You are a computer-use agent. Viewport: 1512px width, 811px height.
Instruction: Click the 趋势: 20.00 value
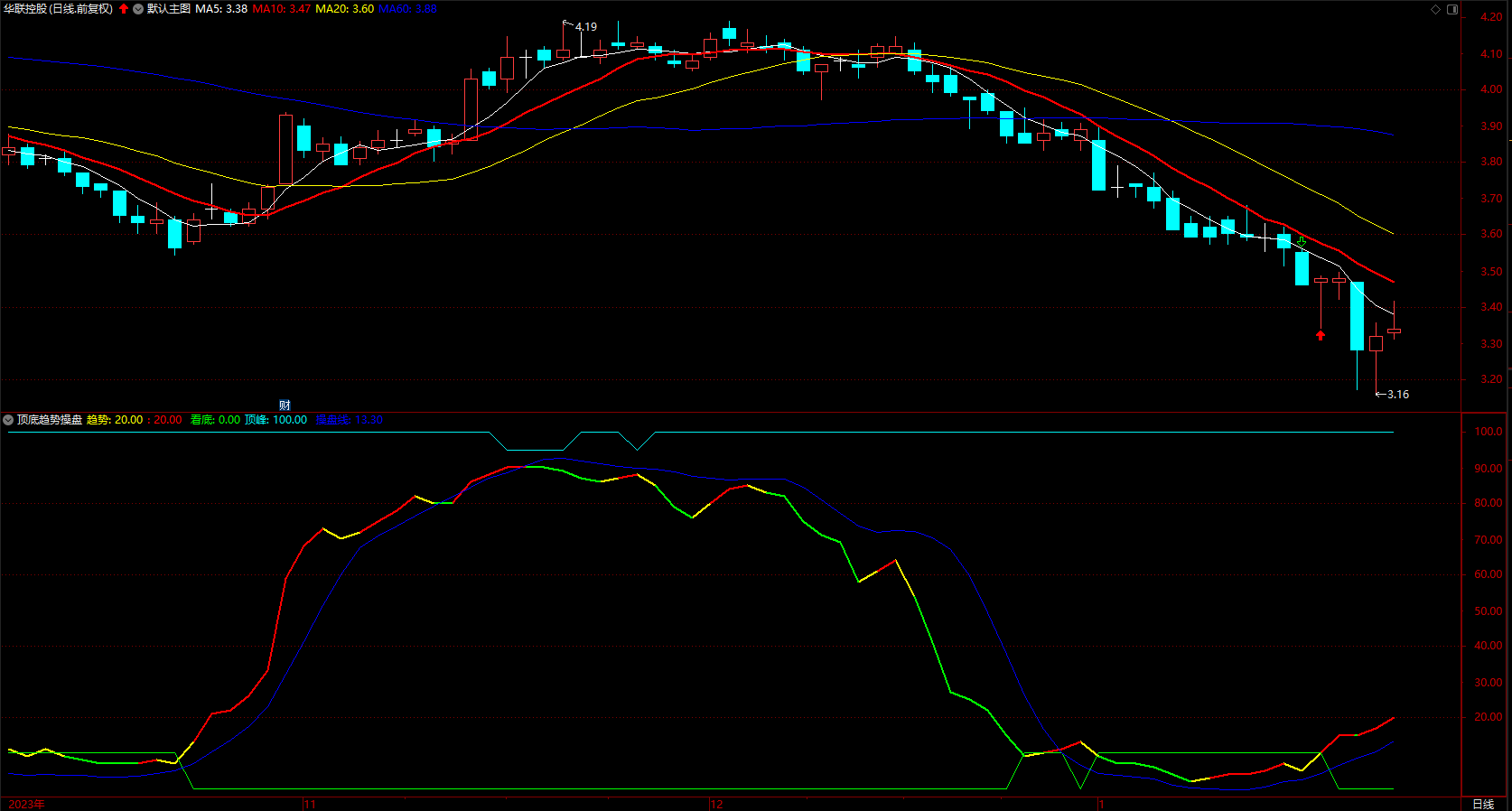(x=115, y=420)
